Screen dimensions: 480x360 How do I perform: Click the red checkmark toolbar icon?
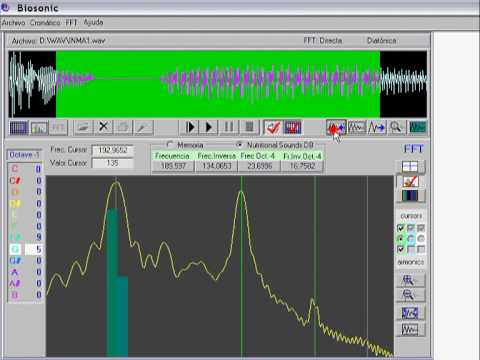coord(272,127)
